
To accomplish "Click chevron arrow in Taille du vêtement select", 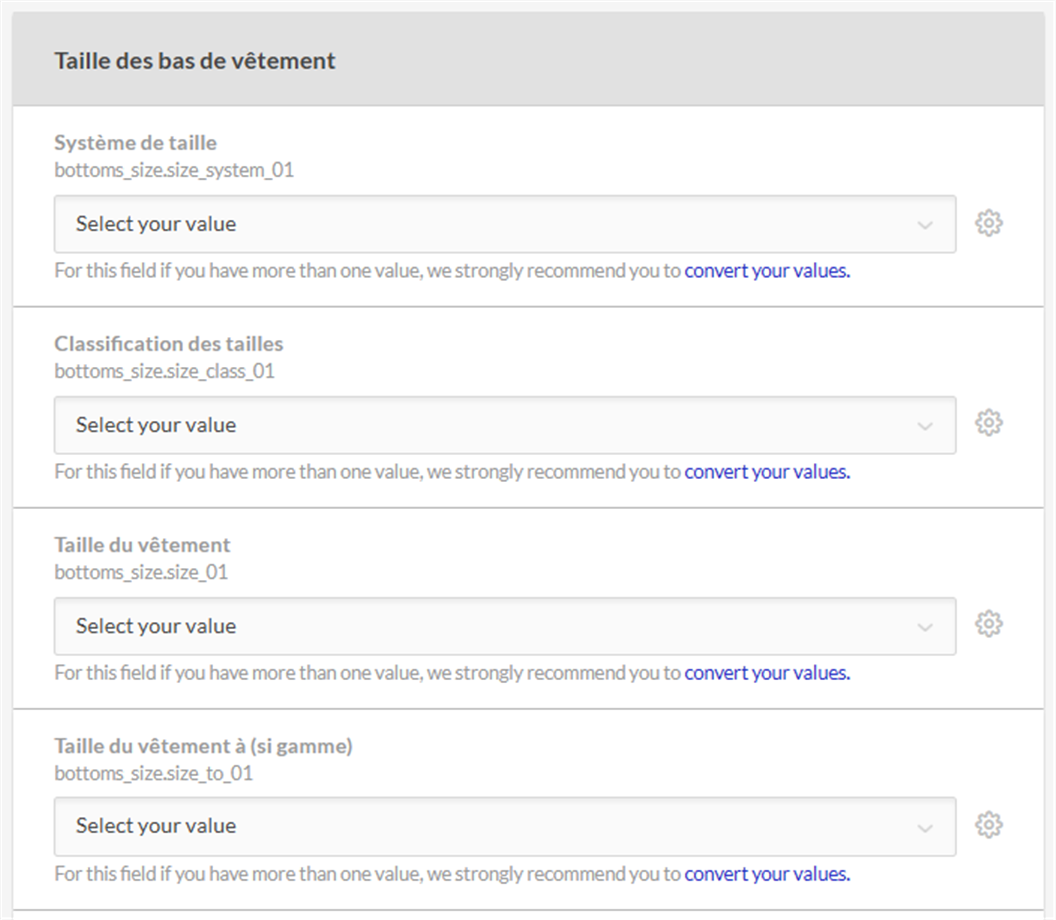I will [x=925, y=627].
